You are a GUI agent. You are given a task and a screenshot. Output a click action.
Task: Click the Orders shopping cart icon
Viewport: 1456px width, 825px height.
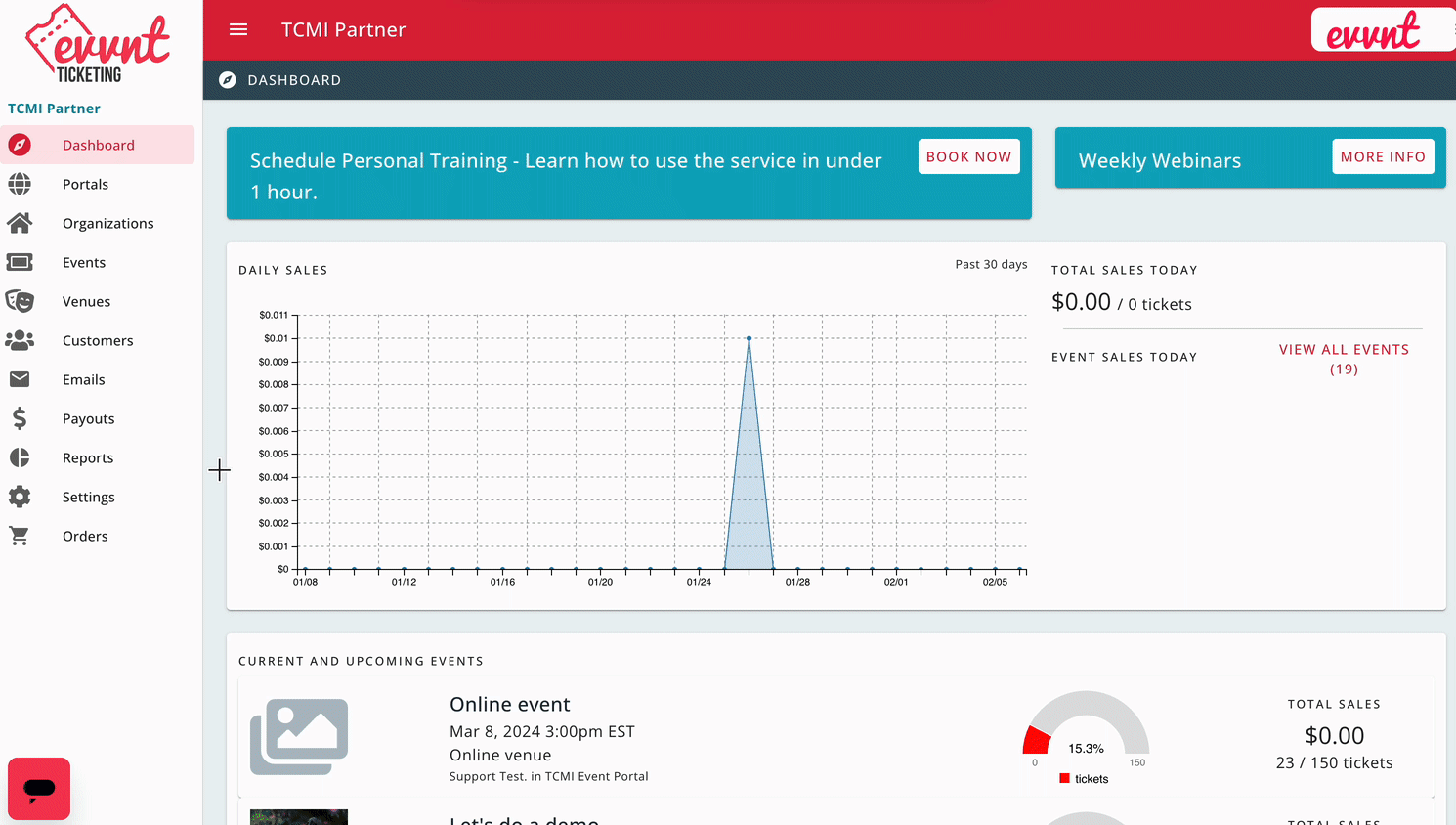pos(20,536)
